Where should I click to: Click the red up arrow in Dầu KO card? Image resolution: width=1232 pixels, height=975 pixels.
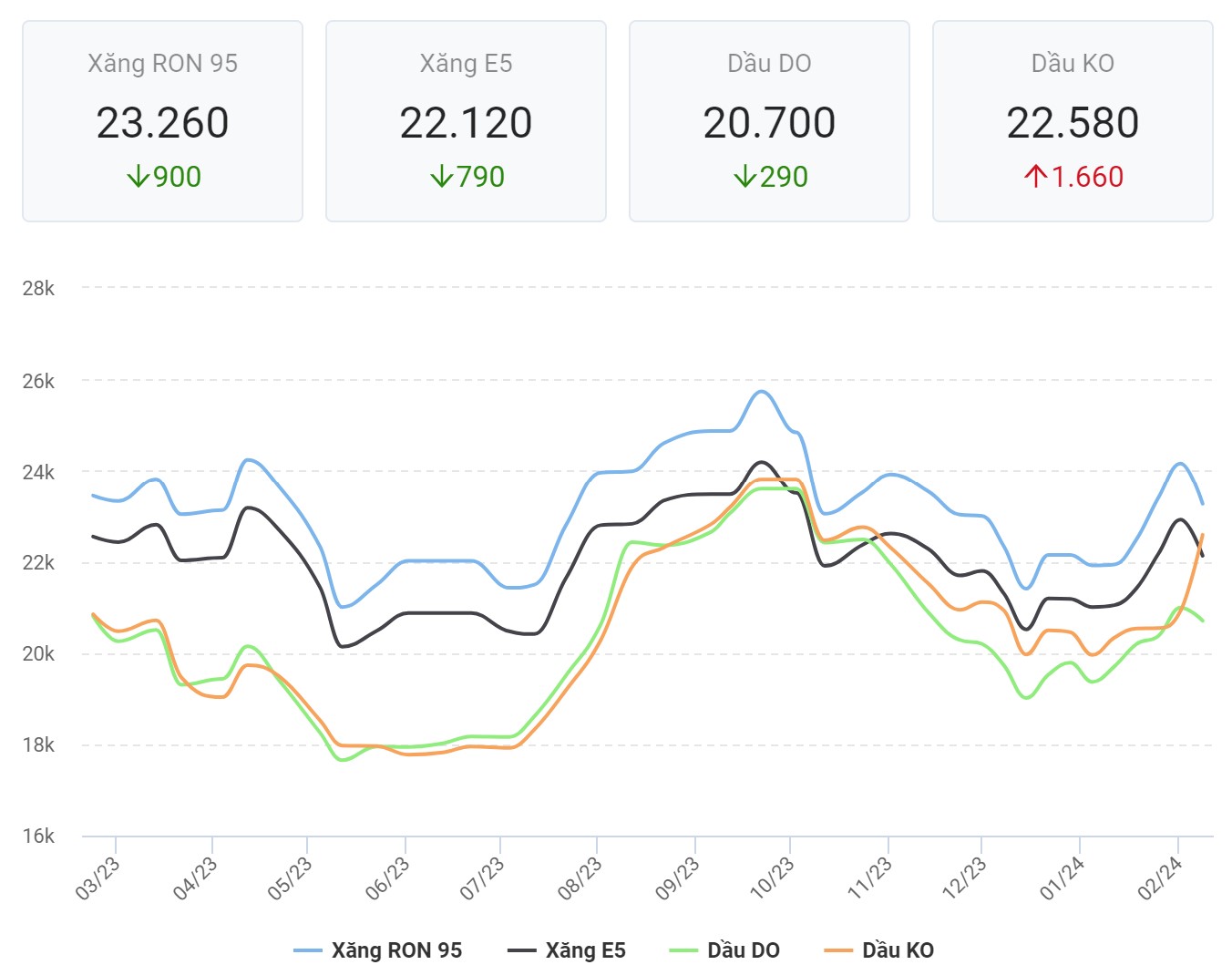click(1035, 176)
